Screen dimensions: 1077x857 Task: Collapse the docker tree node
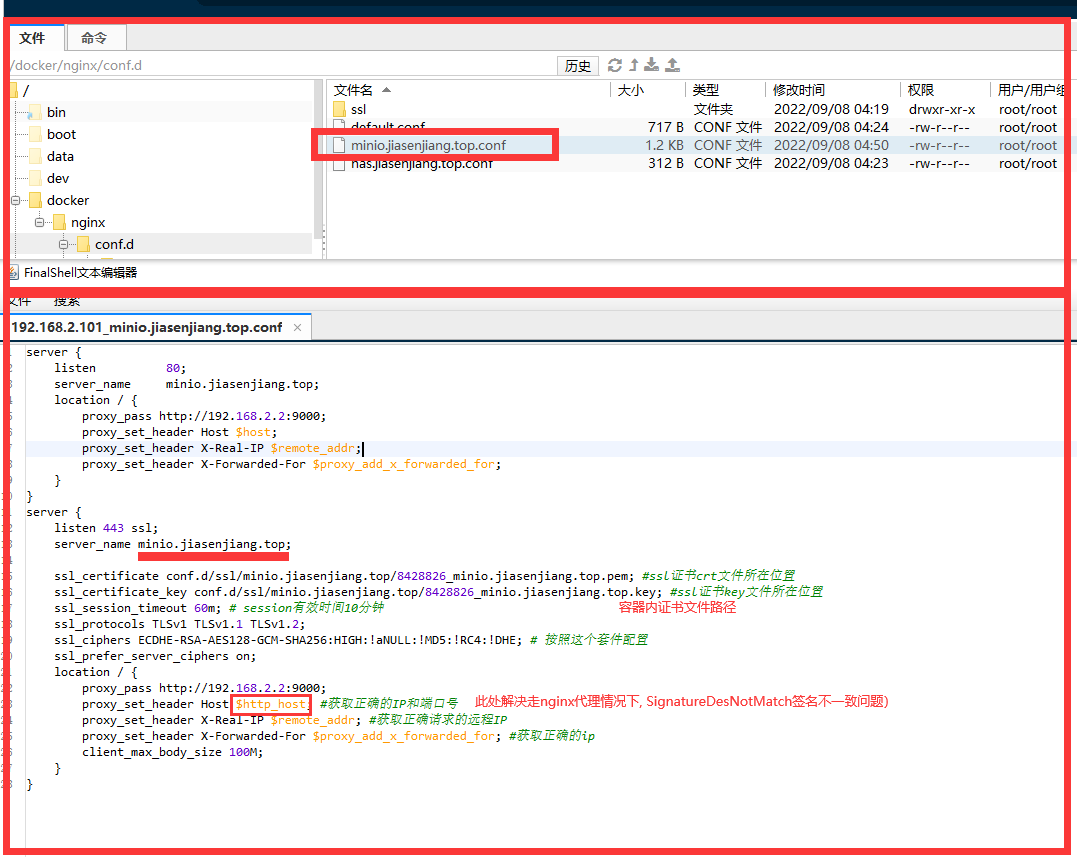point(17,200)
